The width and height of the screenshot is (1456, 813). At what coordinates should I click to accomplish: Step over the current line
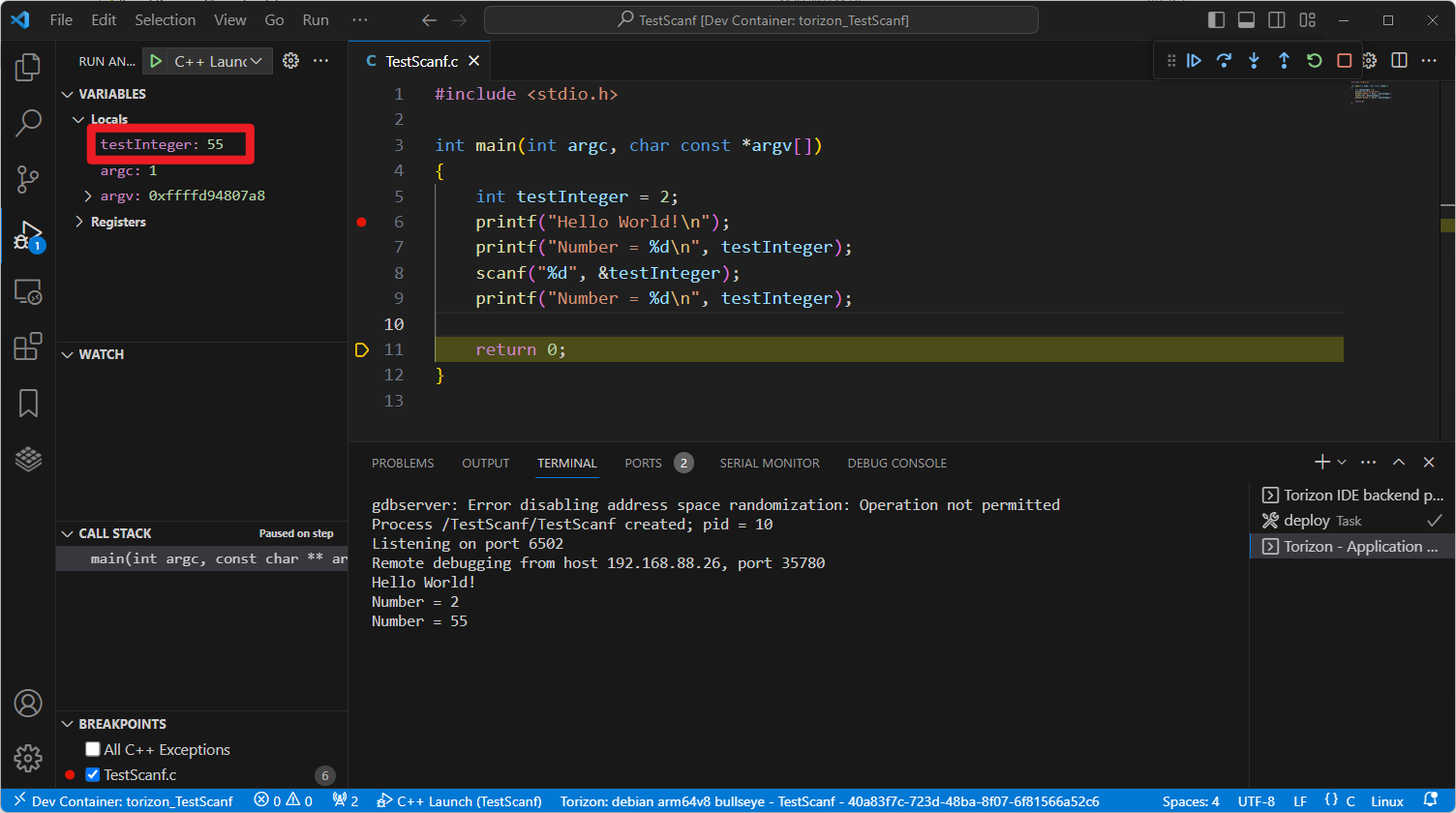click(1224, 60)
